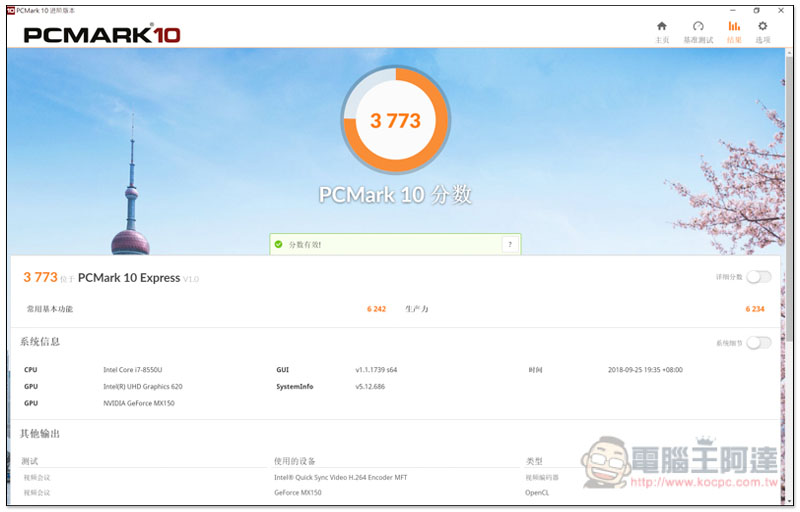The width and height of the screenshot is (800, 512).
Task: Click the Essentials score 6 242
Action: pos(377,309)
